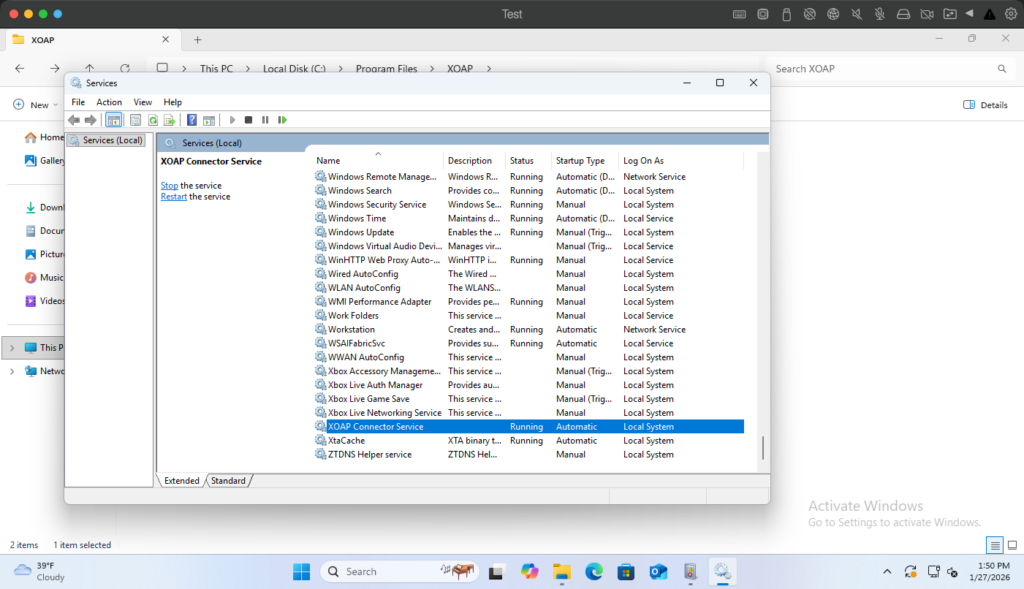Screen dimensions: 1024x589
Task: Select the Windows Update service row
Action: coord(361,232)
